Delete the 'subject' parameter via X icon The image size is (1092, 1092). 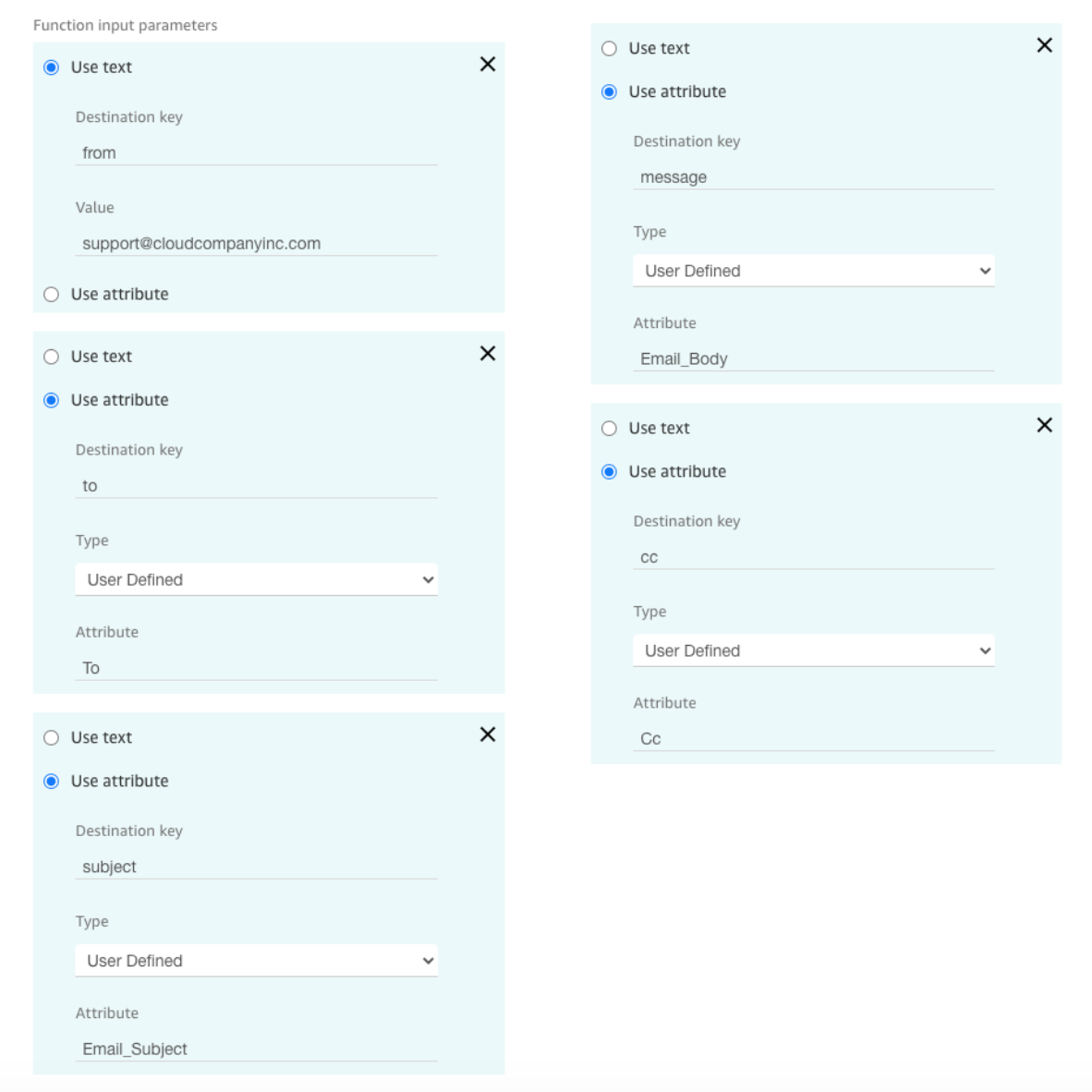click(x=488, y=734)
